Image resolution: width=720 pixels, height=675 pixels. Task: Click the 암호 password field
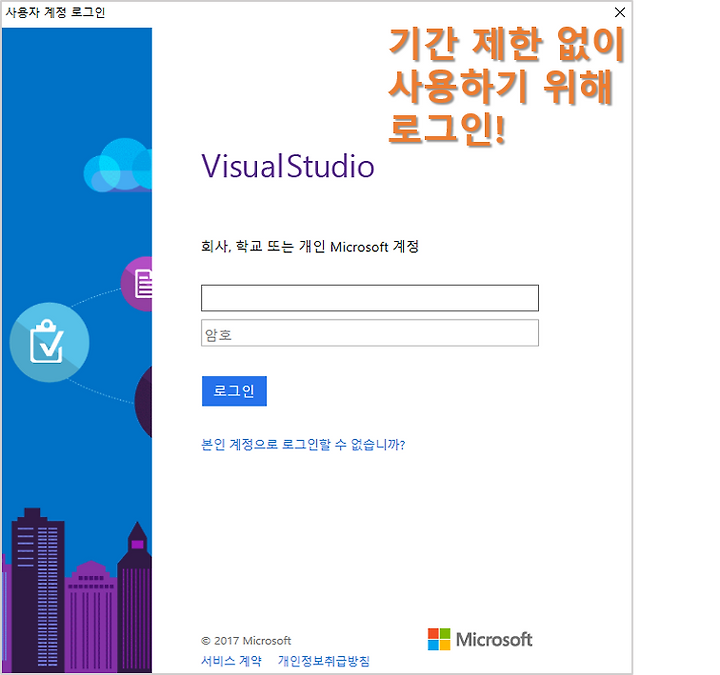(x=370, y=333)
